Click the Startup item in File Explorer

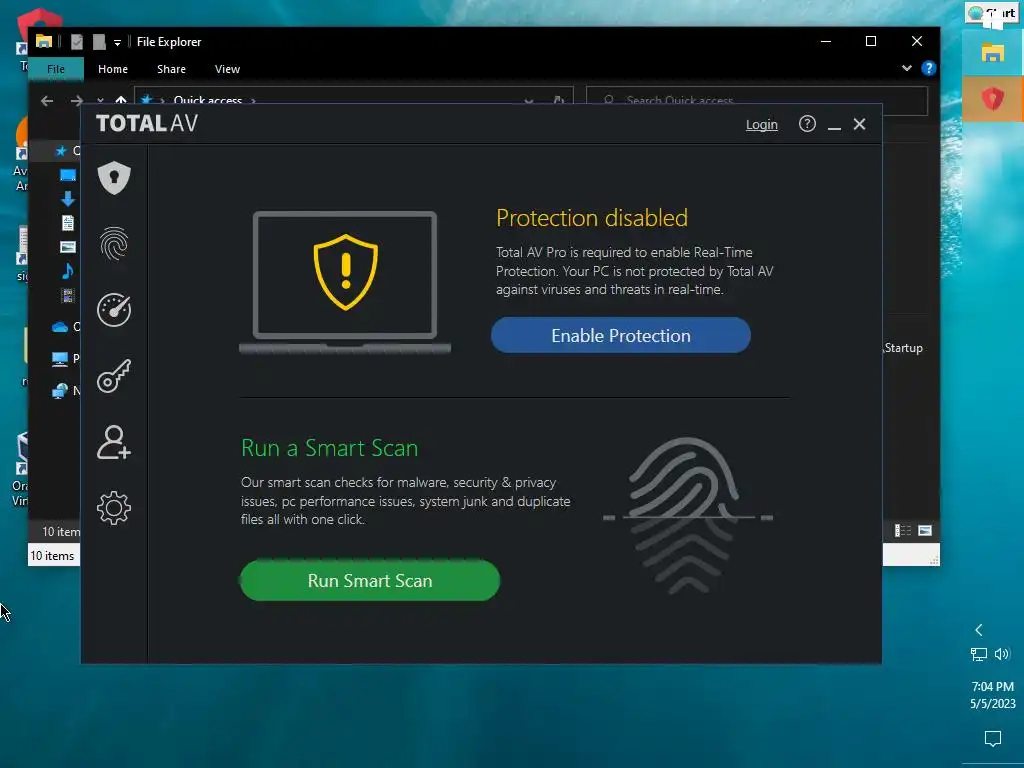pyautogui.click(x=903, y=348)
